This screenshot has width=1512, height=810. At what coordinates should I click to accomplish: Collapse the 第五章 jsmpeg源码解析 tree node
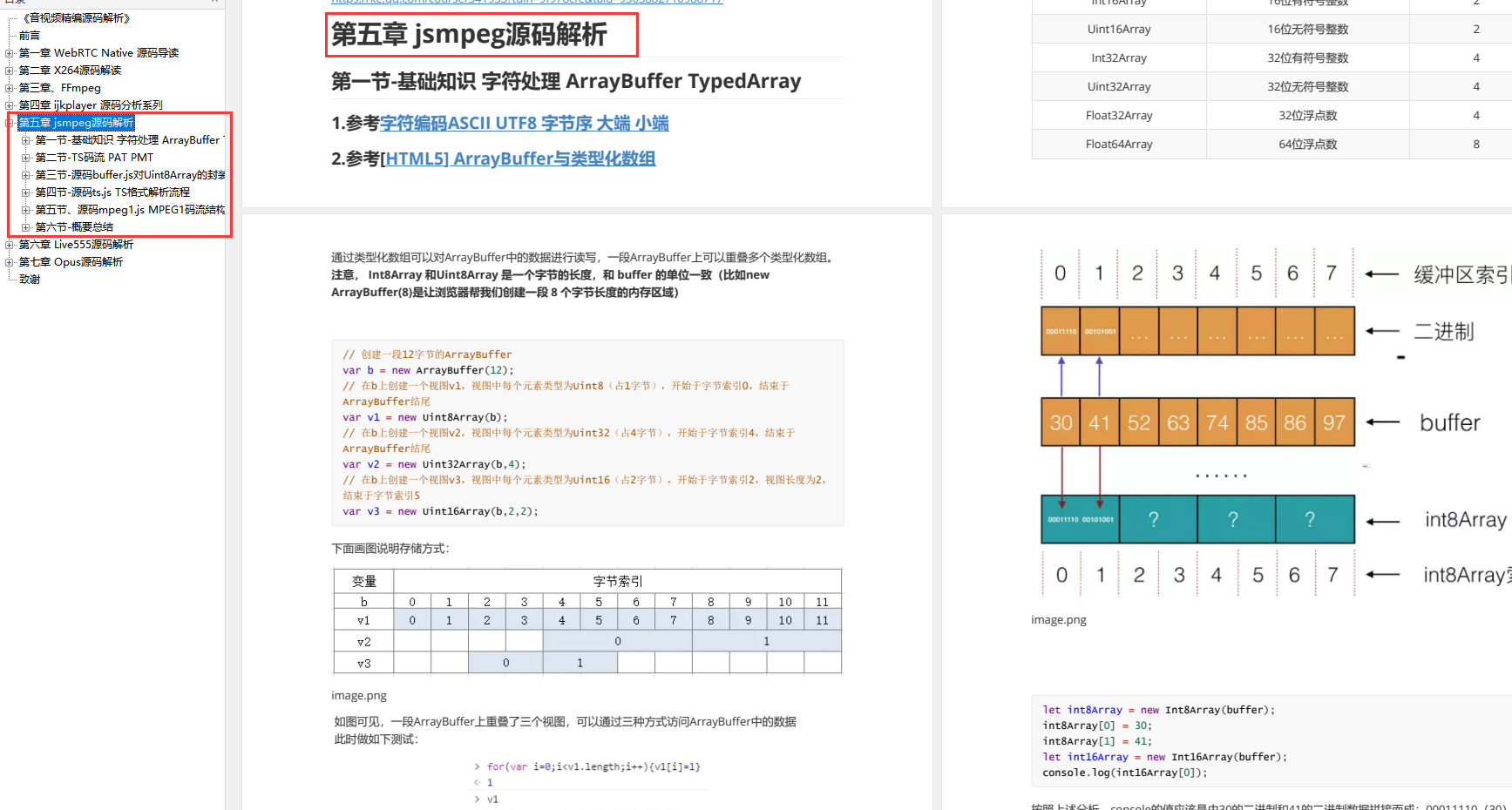point(10,123)
